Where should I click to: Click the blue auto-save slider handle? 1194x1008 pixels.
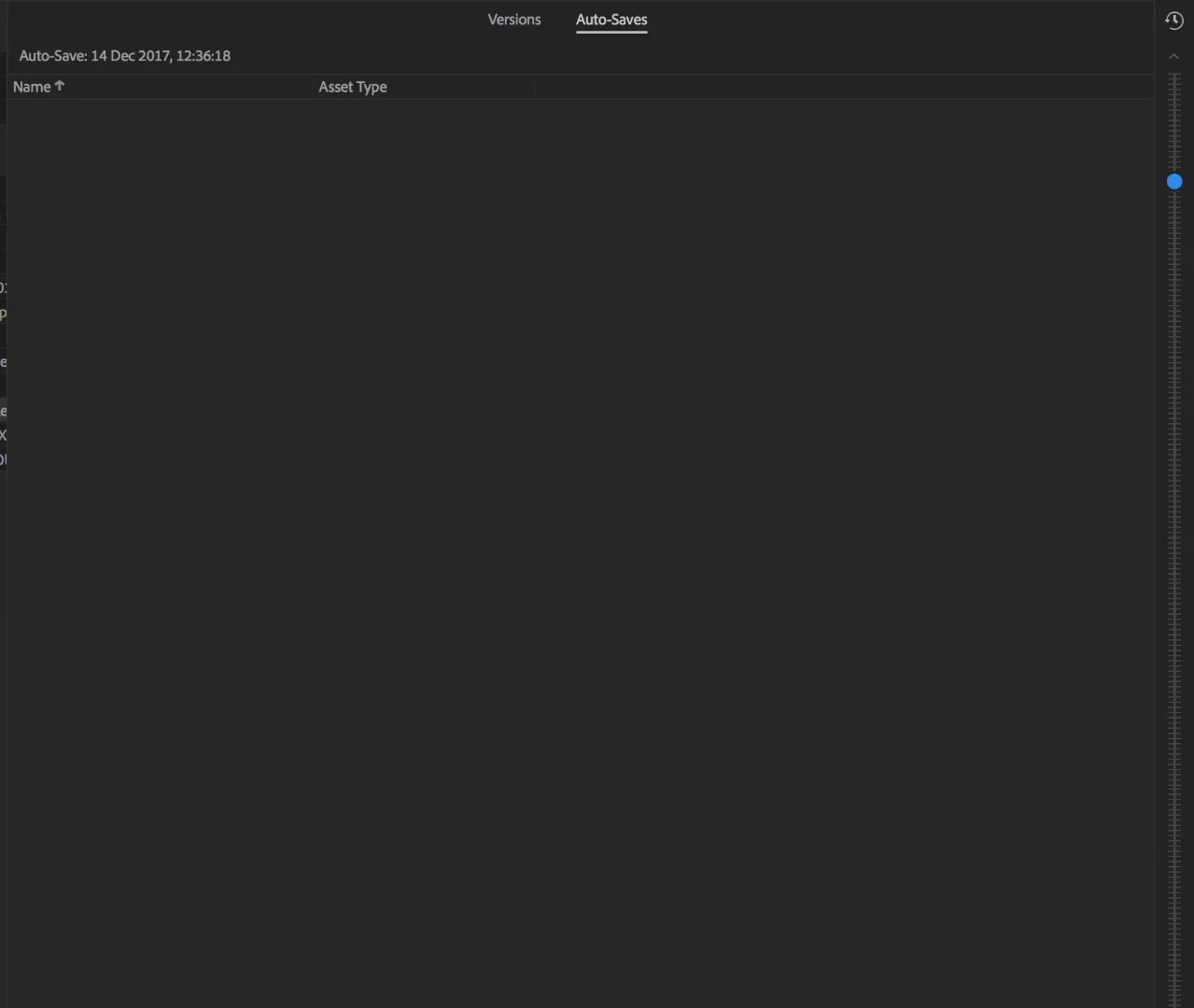click(x=1174, y=182)
